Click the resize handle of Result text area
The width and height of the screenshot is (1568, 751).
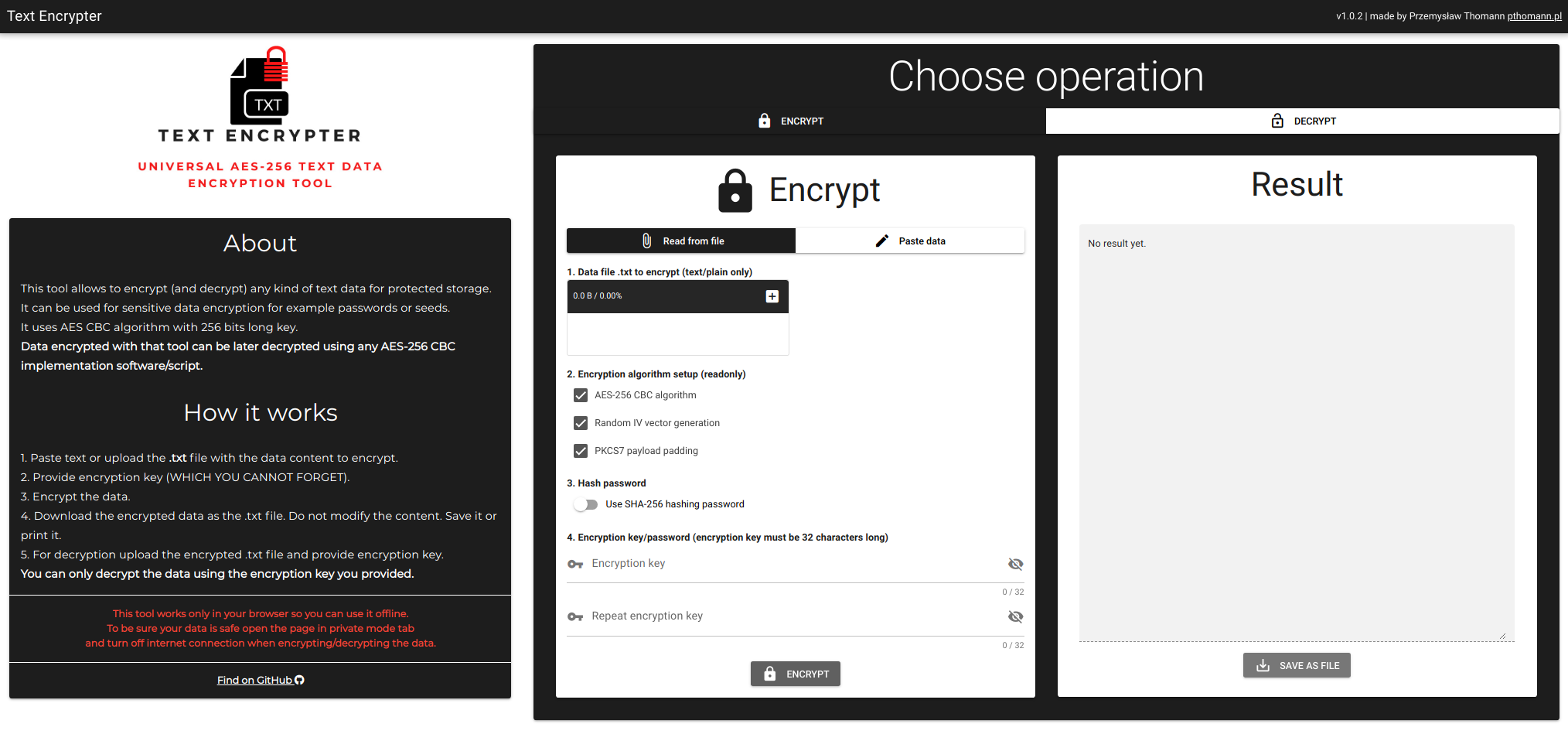(1502, 636)
